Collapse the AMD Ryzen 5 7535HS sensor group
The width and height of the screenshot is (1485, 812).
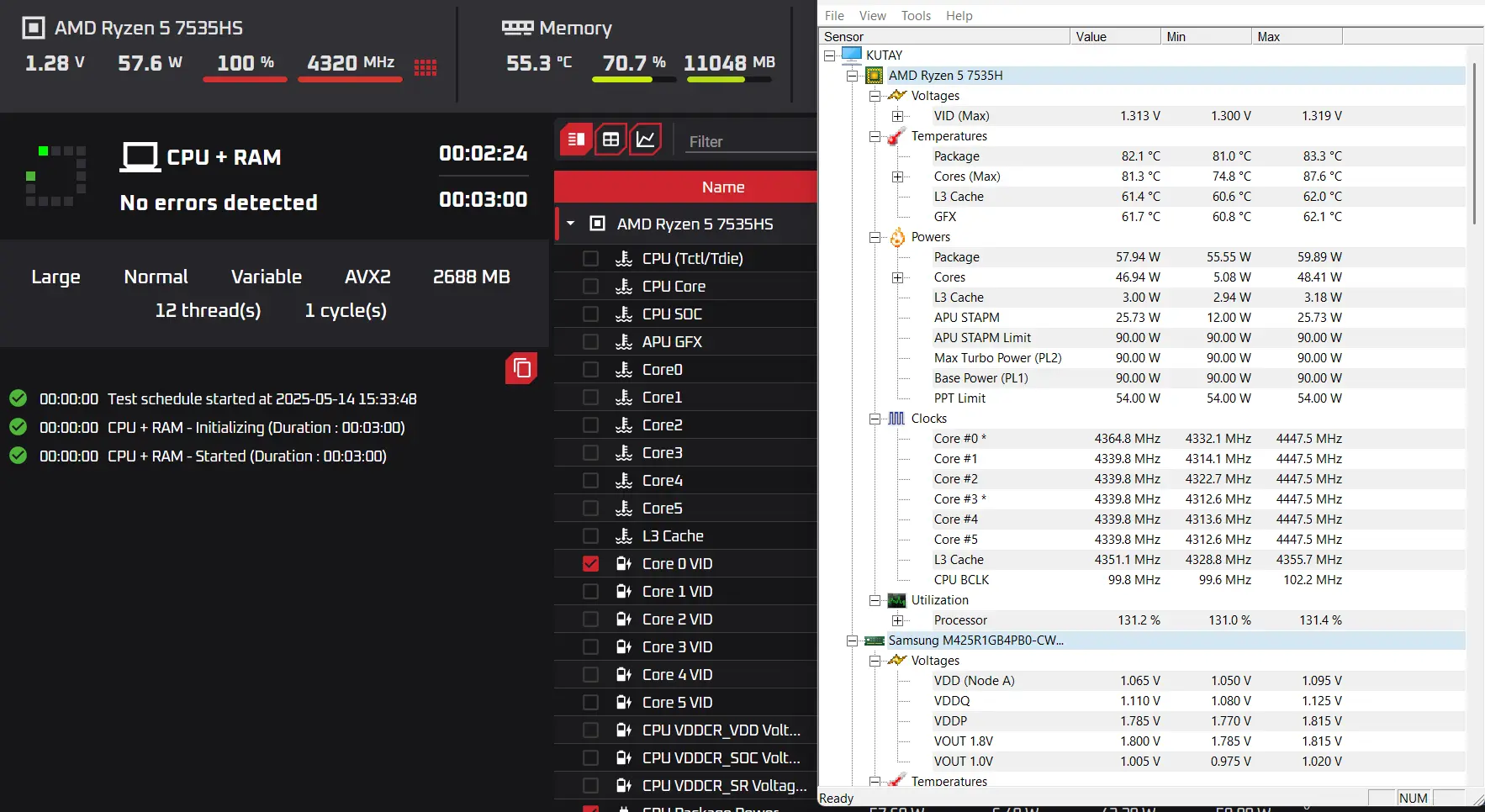tap(571, 224)
